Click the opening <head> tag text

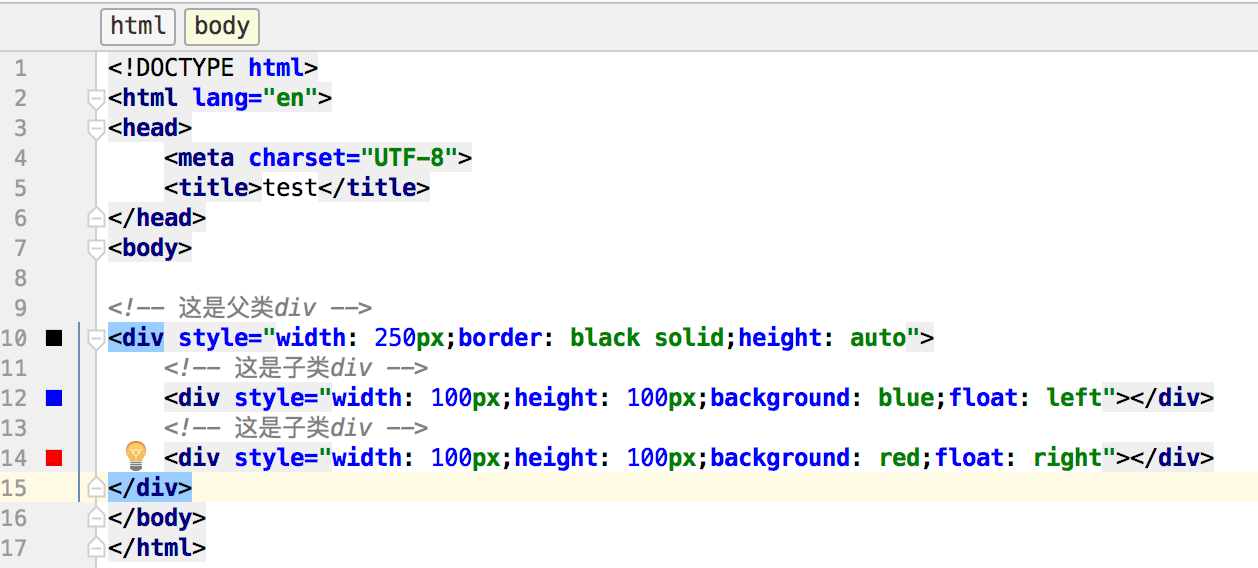[150, 128]
